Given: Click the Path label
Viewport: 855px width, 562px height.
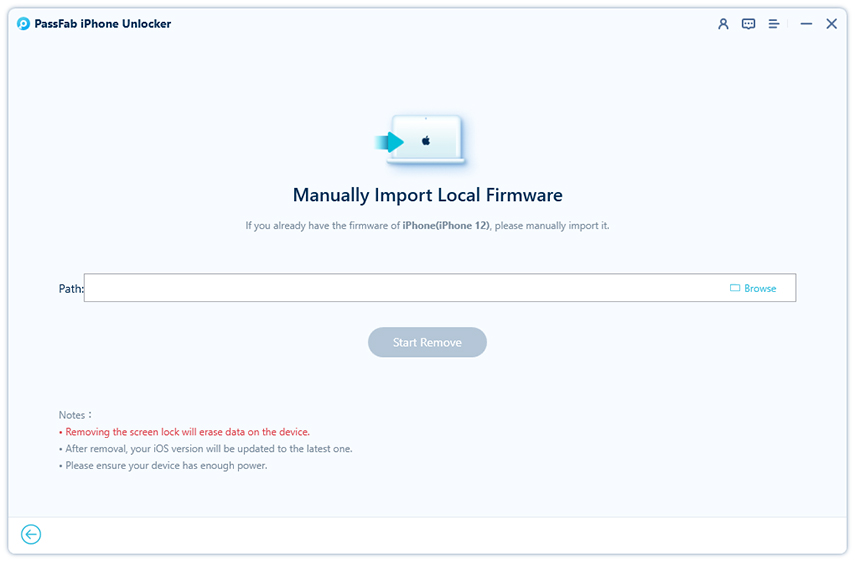Looking at the screenshot, I should pyautogui.click(x=71, y=289).
